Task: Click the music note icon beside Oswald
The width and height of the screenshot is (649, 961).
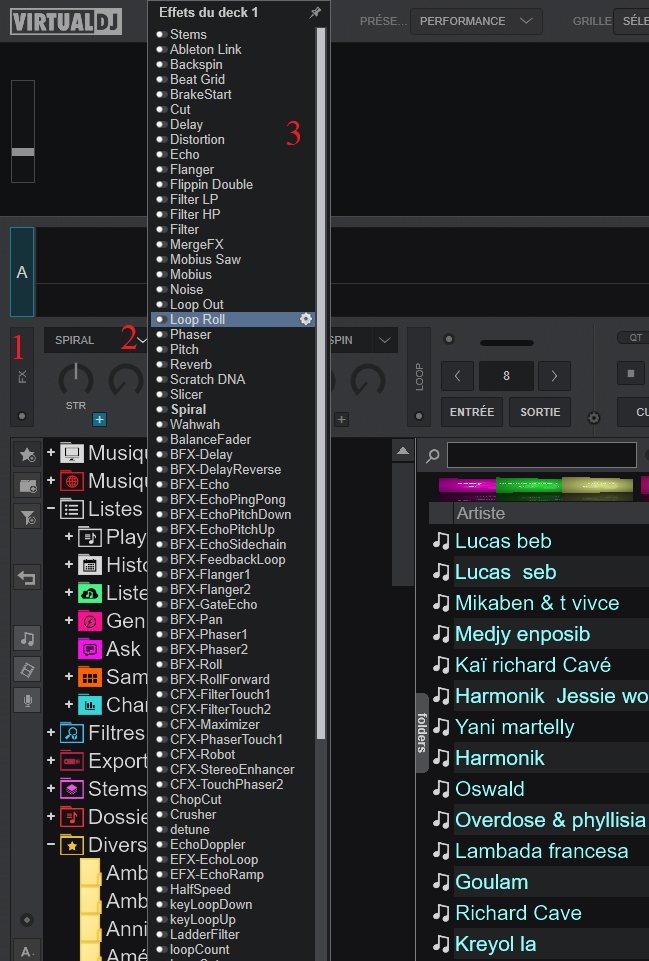Action: click(441, 789)
